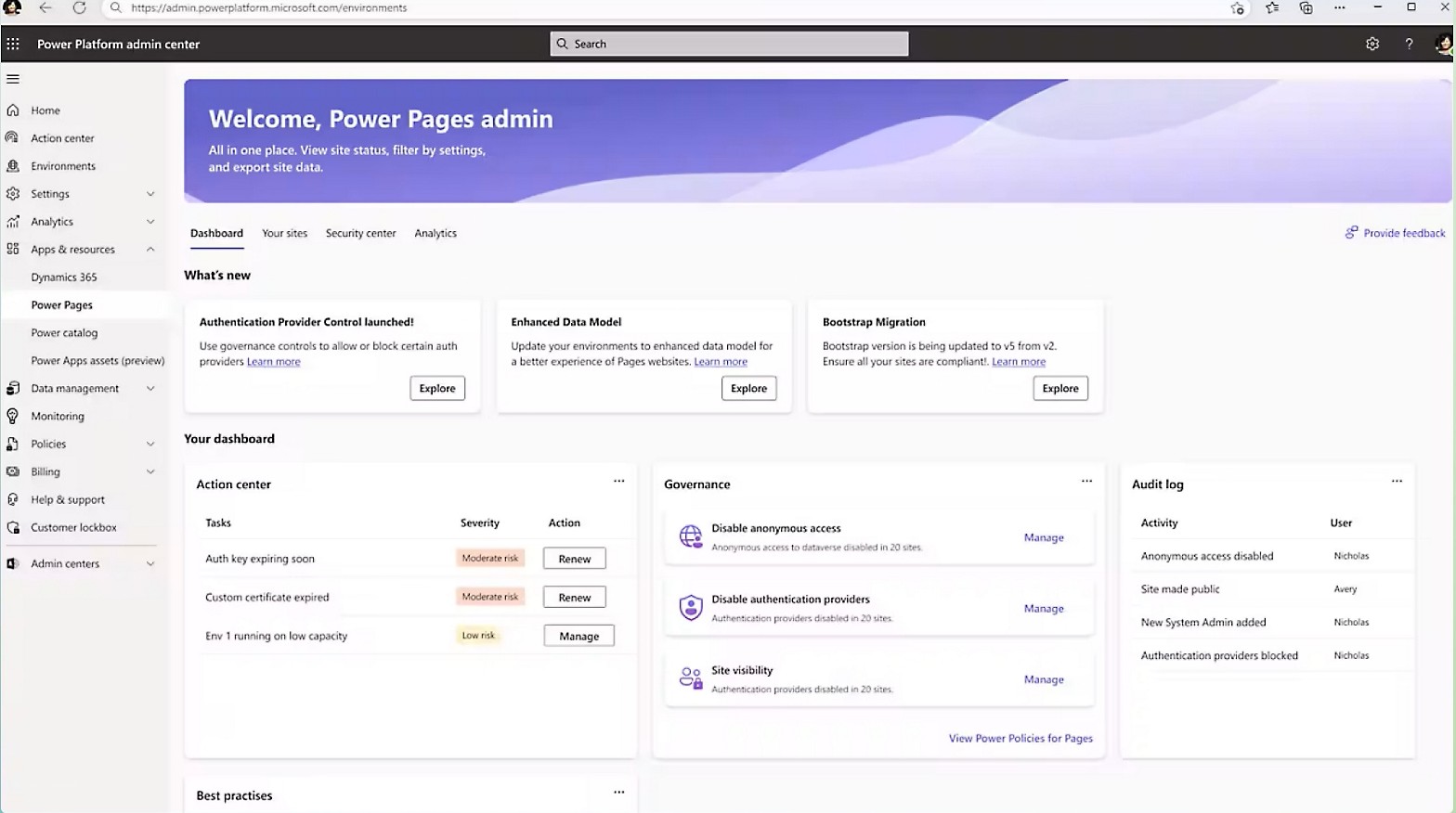Collapse the Apps & resources chevron
The image size is (1456, 813).
tap(150, 250)
